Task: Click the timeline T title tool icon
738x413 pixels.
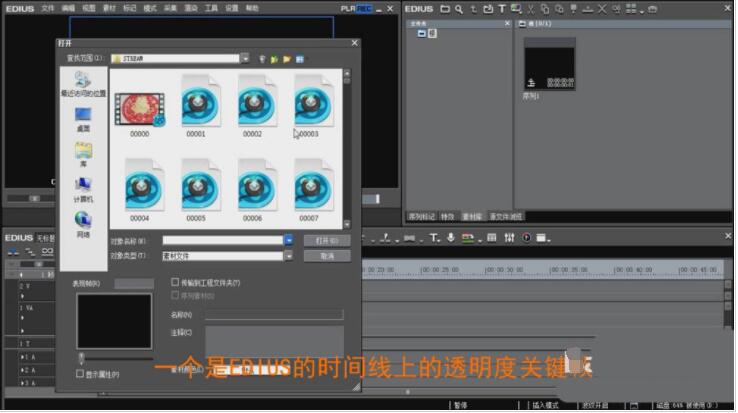Action: [x=433, y=238]
